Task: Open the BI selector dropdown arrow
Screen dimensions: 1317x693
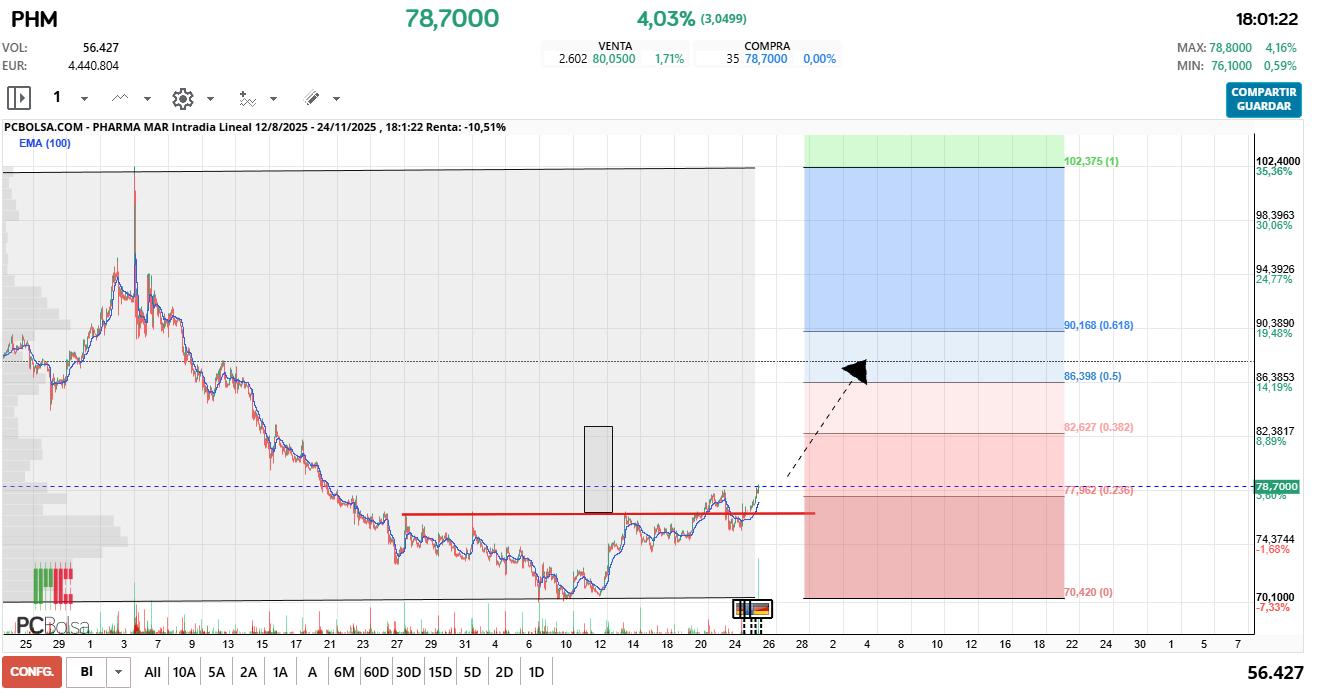Action: click(120, 672)
